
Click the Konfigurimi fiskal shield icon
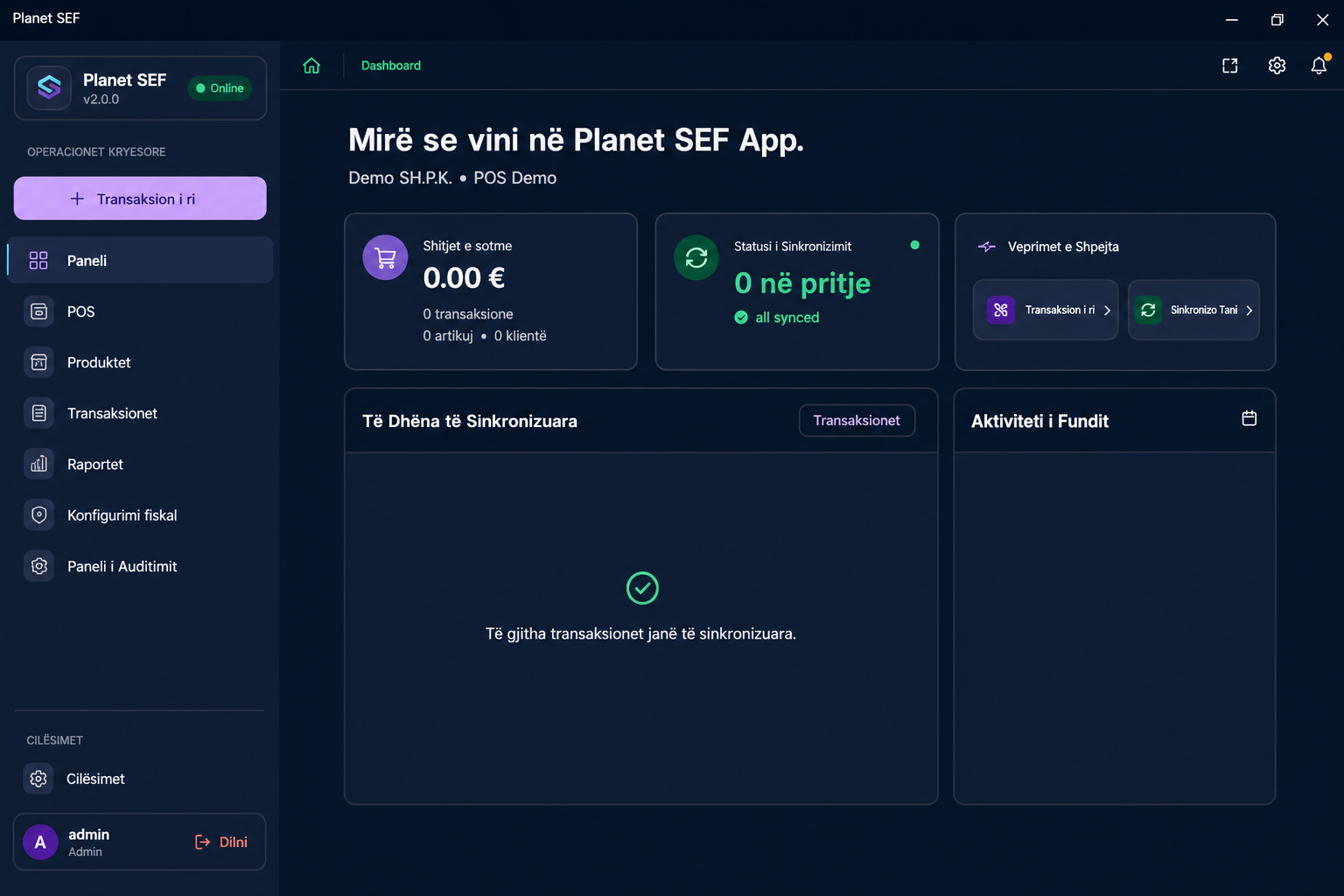(x=38, y=515)
